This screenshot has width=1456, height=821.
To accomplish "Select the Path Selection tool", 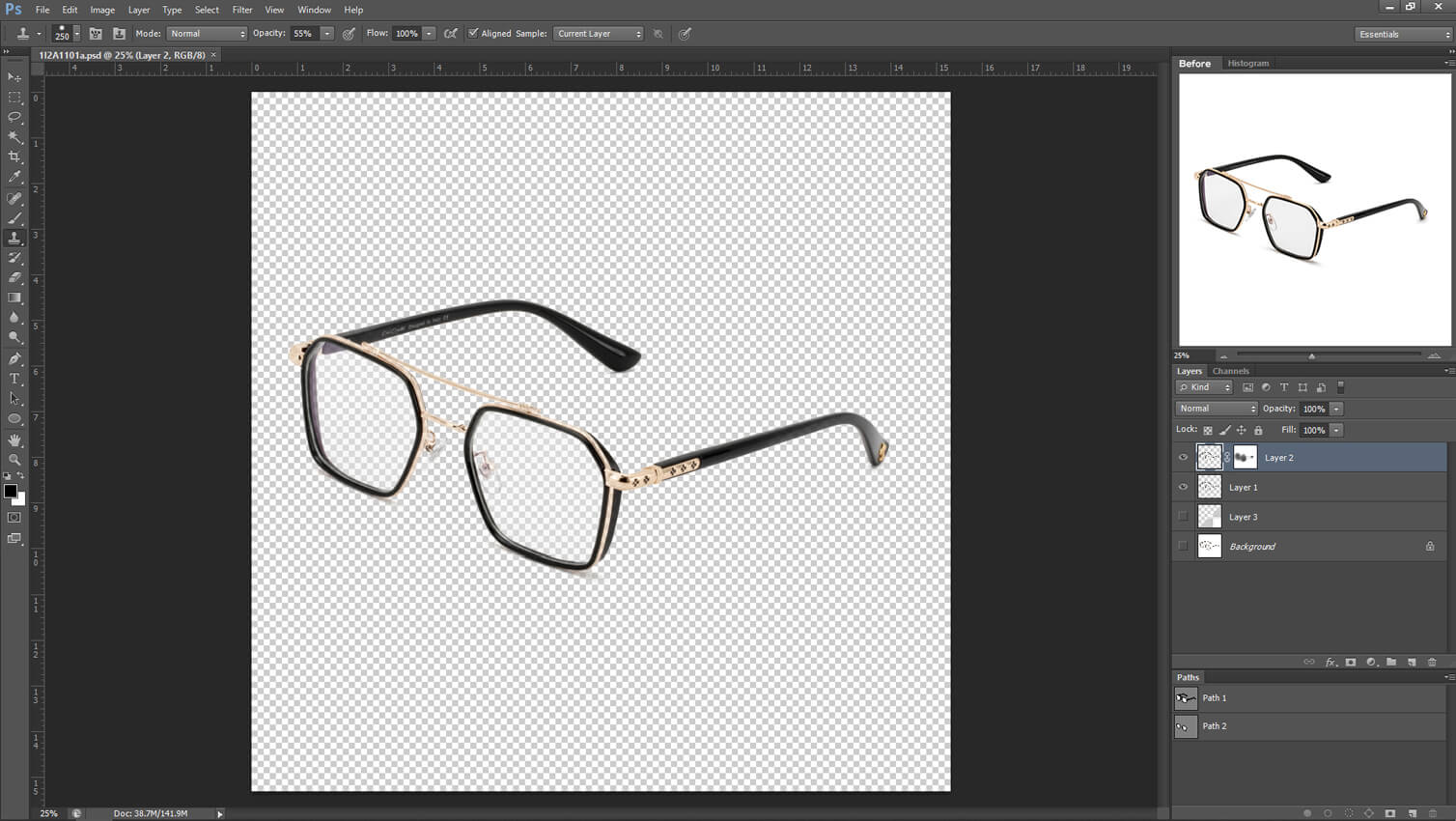I will [x=14, y=399].
